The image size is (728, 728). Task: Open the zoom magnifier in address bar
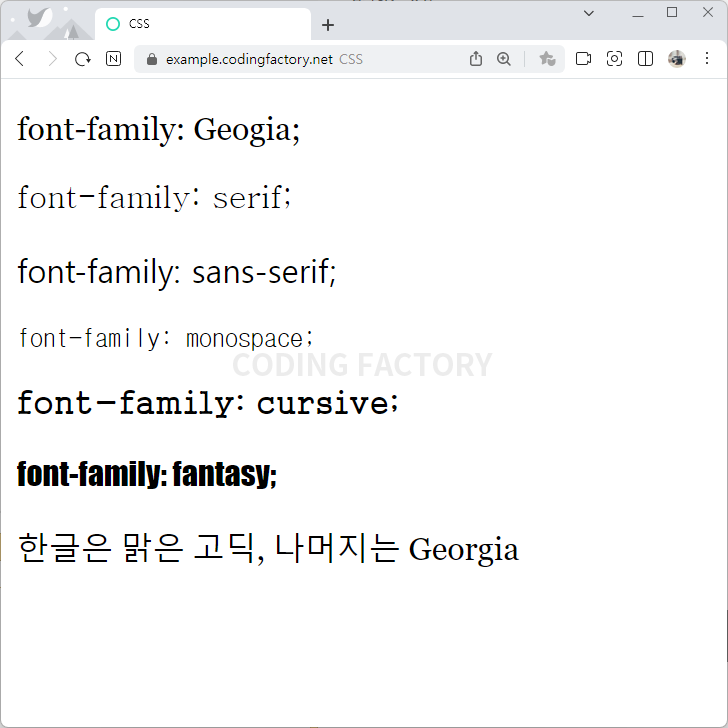pyautogui.click(x=503, y=59)
